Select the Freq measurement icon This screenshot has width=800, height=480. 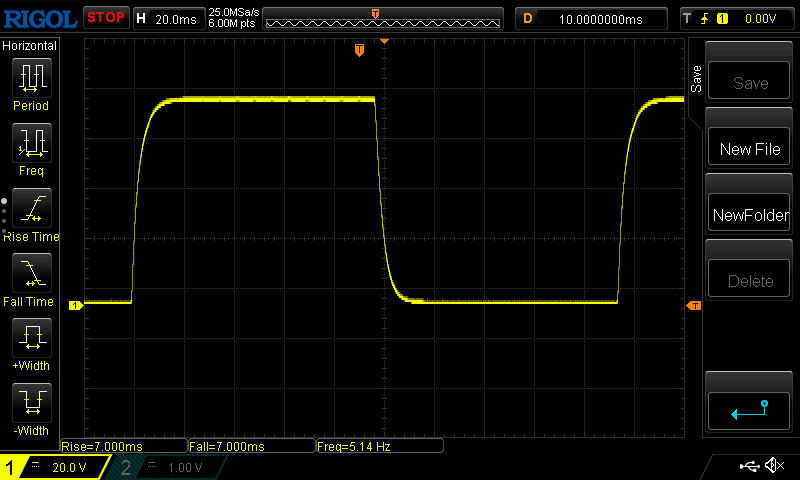tap(32, 143)
